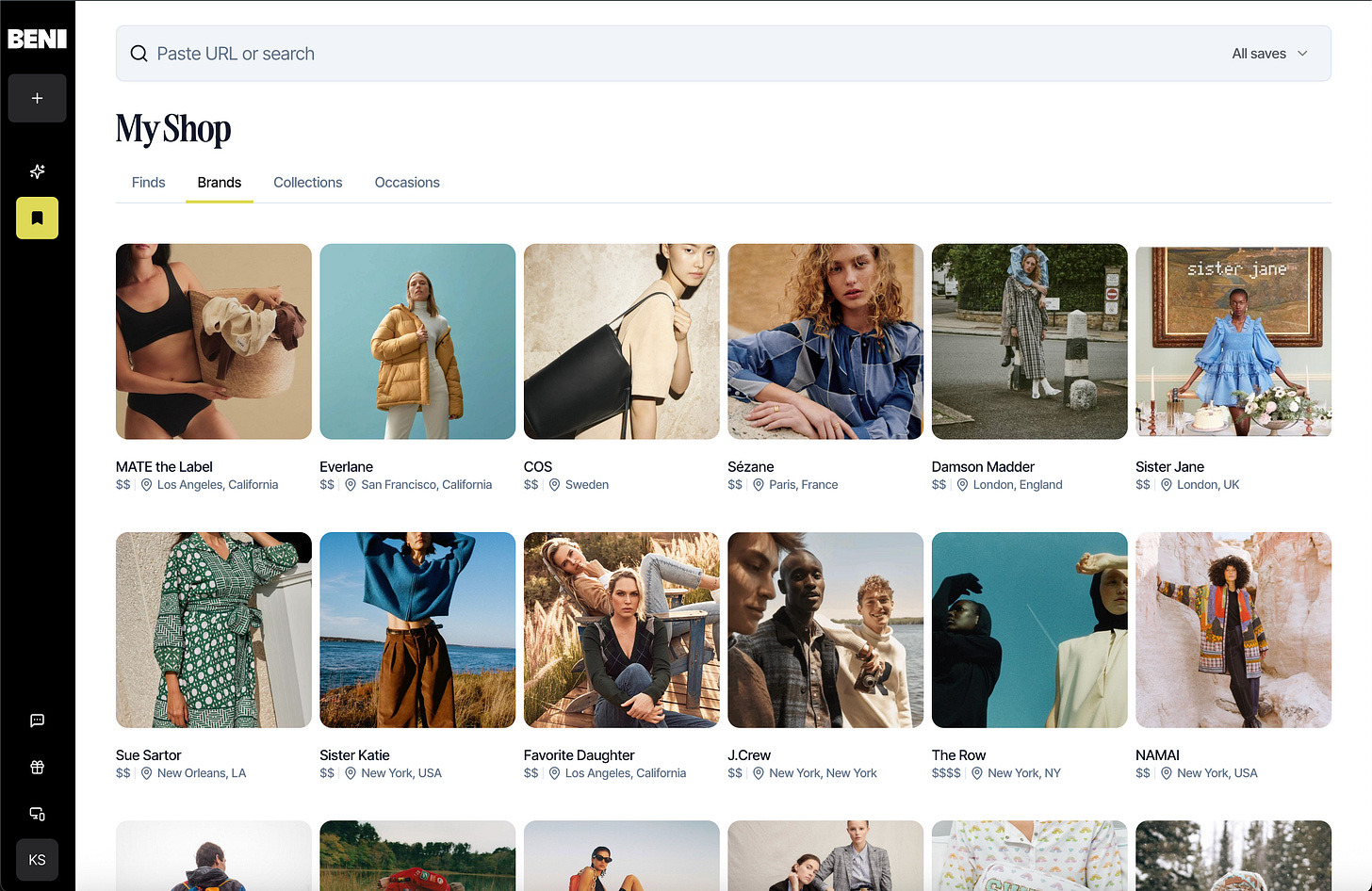This screenshot has height=891, width=1372.
Task: Open the Sister Katie brand image
Action: click(417, 630)
